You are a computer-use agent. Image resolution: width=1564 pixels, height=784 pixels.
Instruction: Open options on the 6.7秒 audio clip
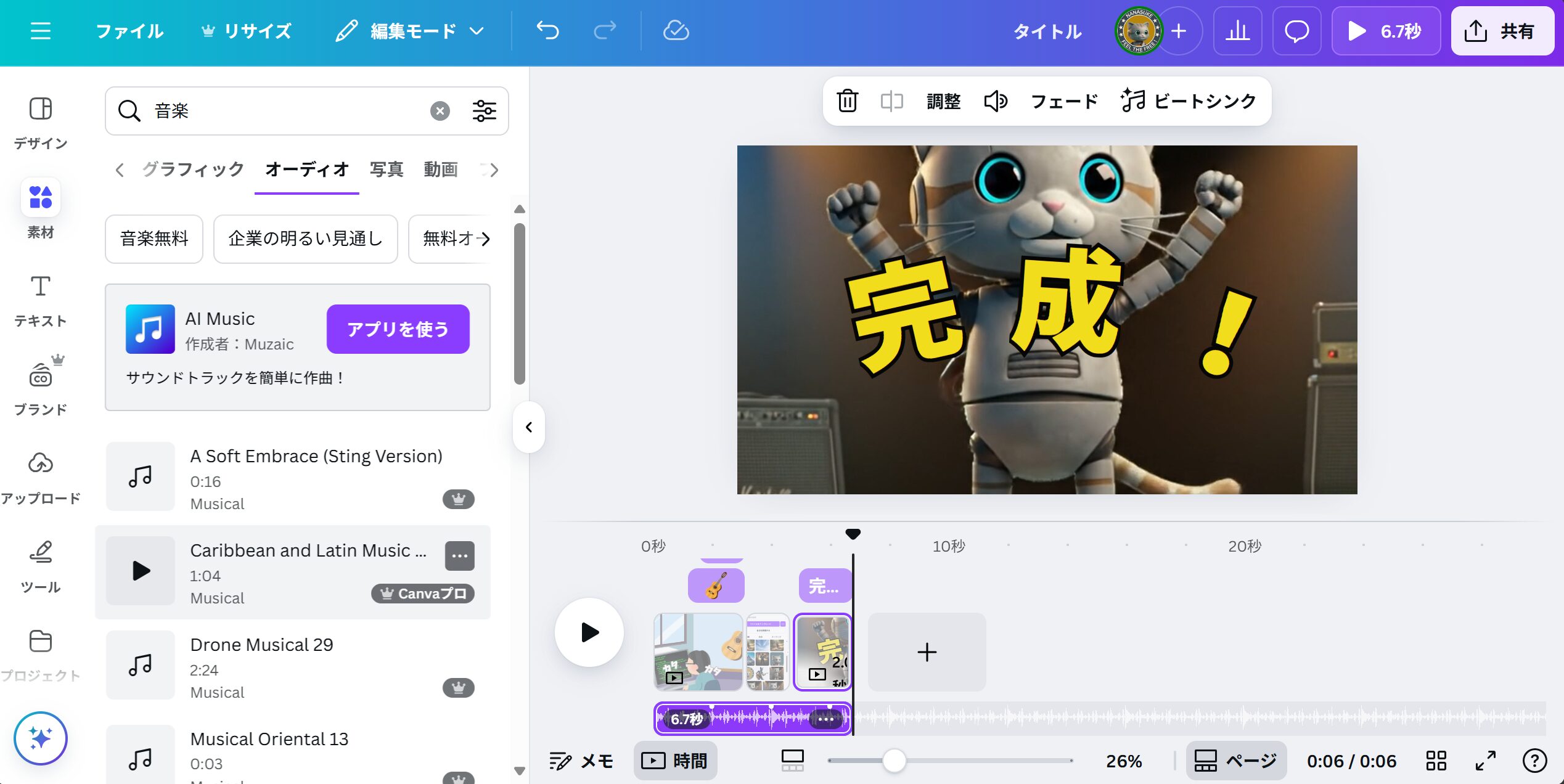(825, 719)
